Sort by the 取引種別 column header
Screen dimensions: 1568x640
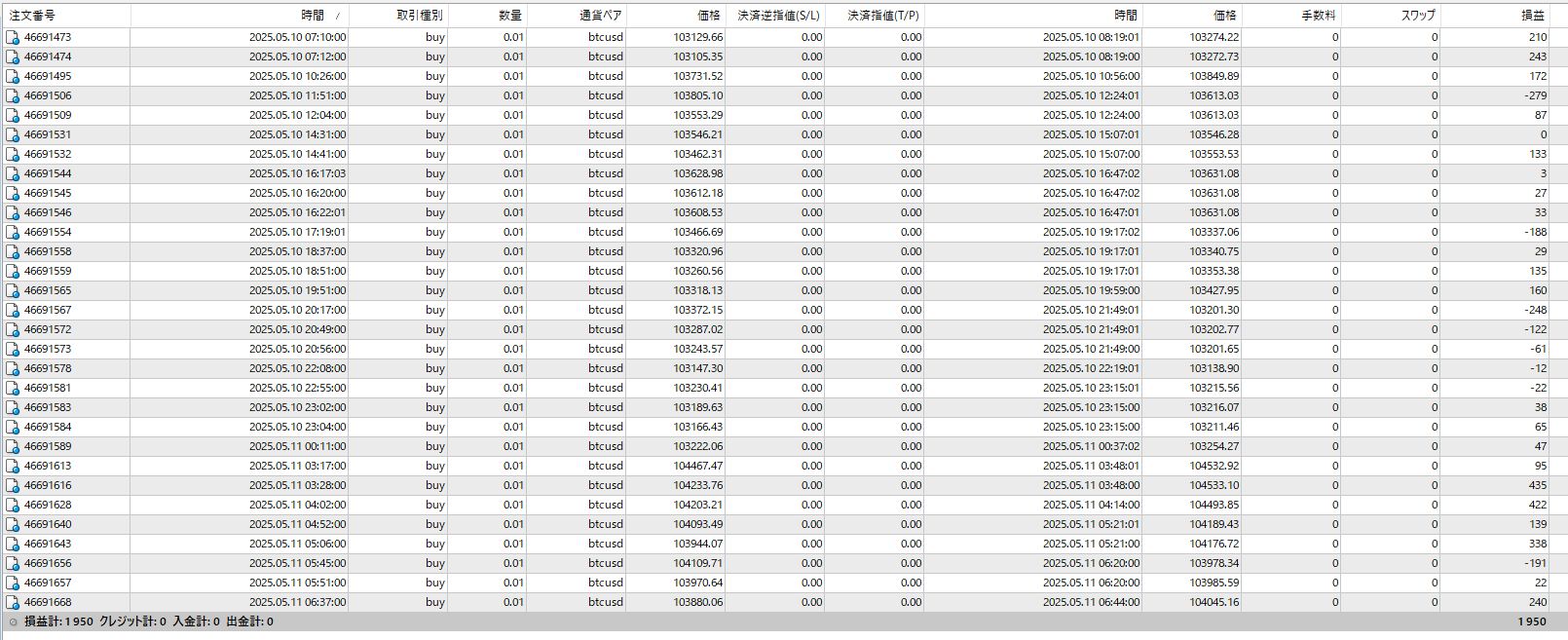(x=420, y=16)
